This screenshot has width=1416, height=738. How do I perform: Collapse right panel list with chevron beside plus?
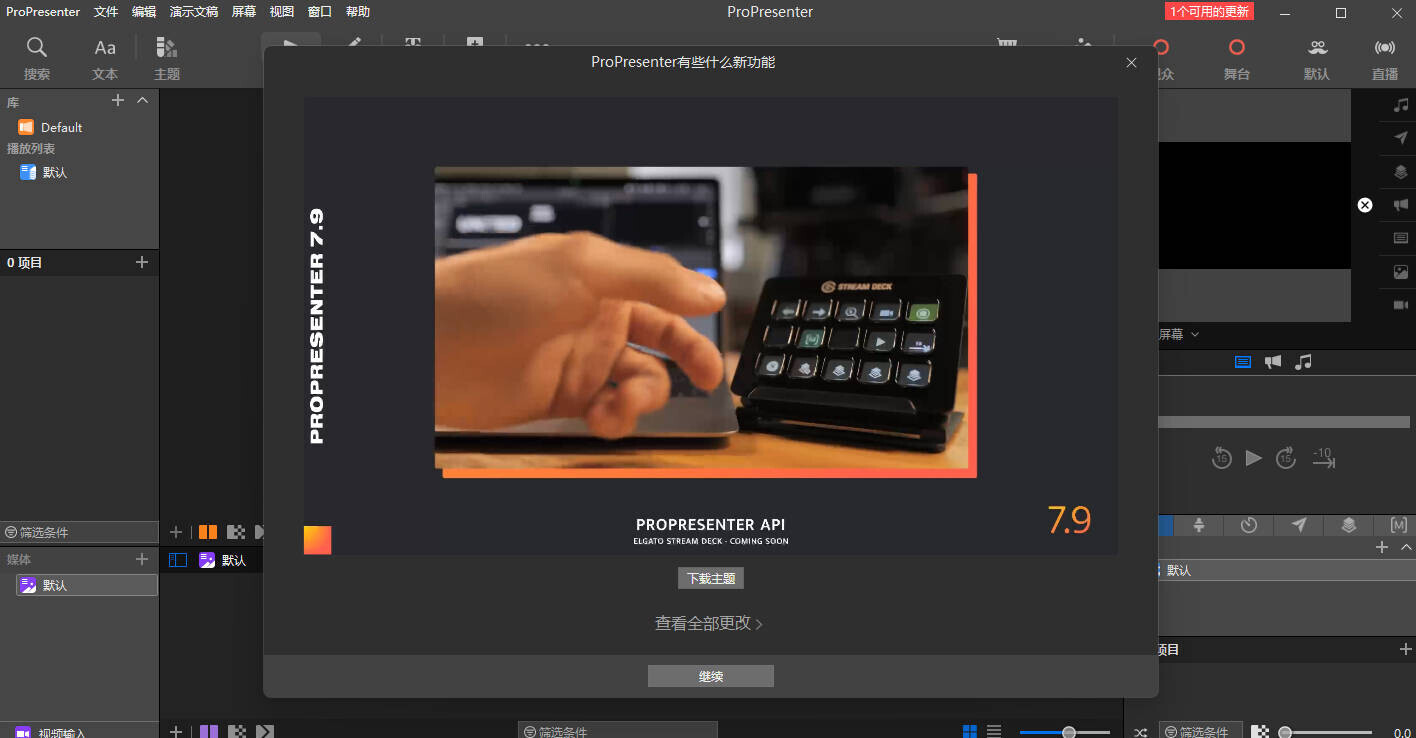click(1406, 547)
